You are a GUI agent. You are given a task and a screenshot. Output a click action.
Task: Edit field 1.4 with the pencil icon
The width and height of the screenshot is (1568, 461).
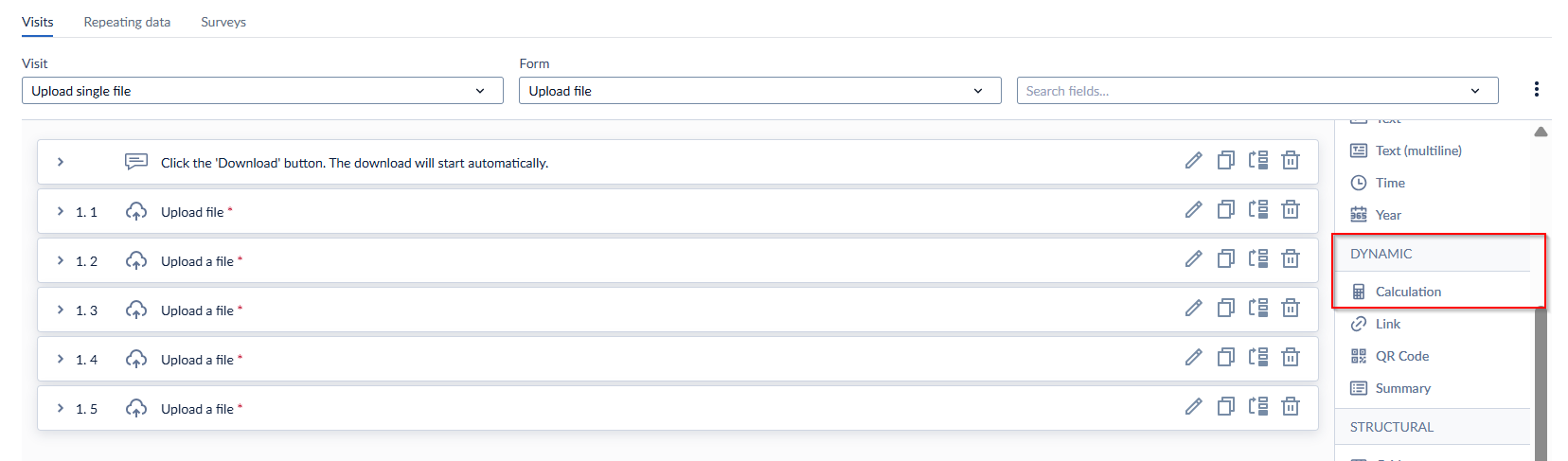1193,358
